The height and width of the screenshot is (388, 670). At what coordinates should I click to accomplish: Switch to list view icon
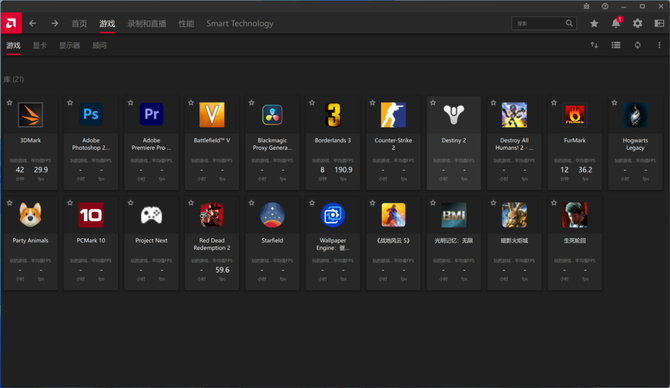point(616,45)
